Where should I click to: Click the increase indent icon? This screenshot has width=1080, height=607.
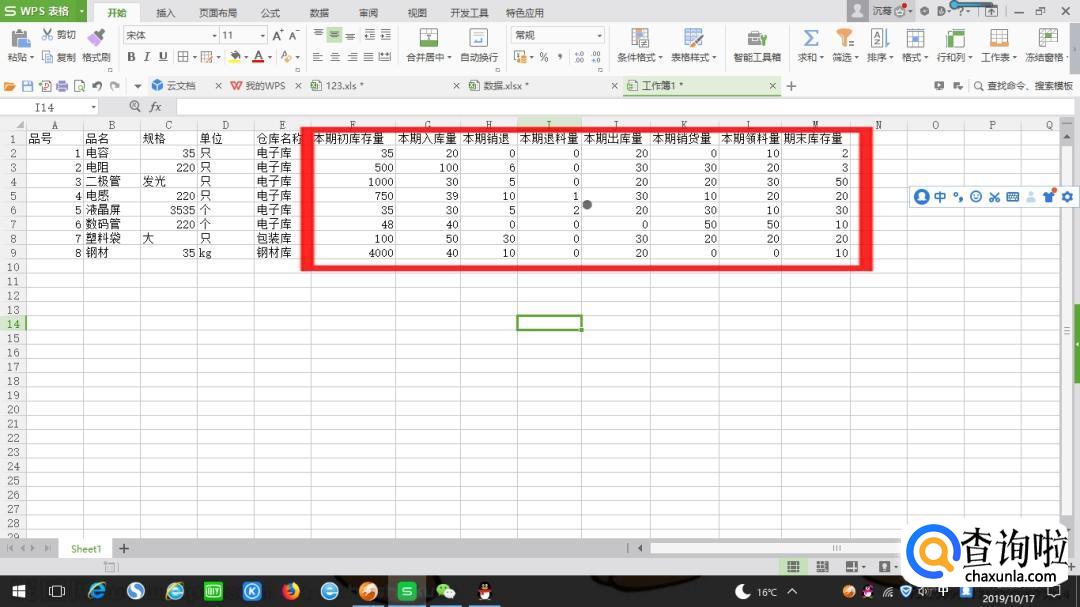(386, 34)
